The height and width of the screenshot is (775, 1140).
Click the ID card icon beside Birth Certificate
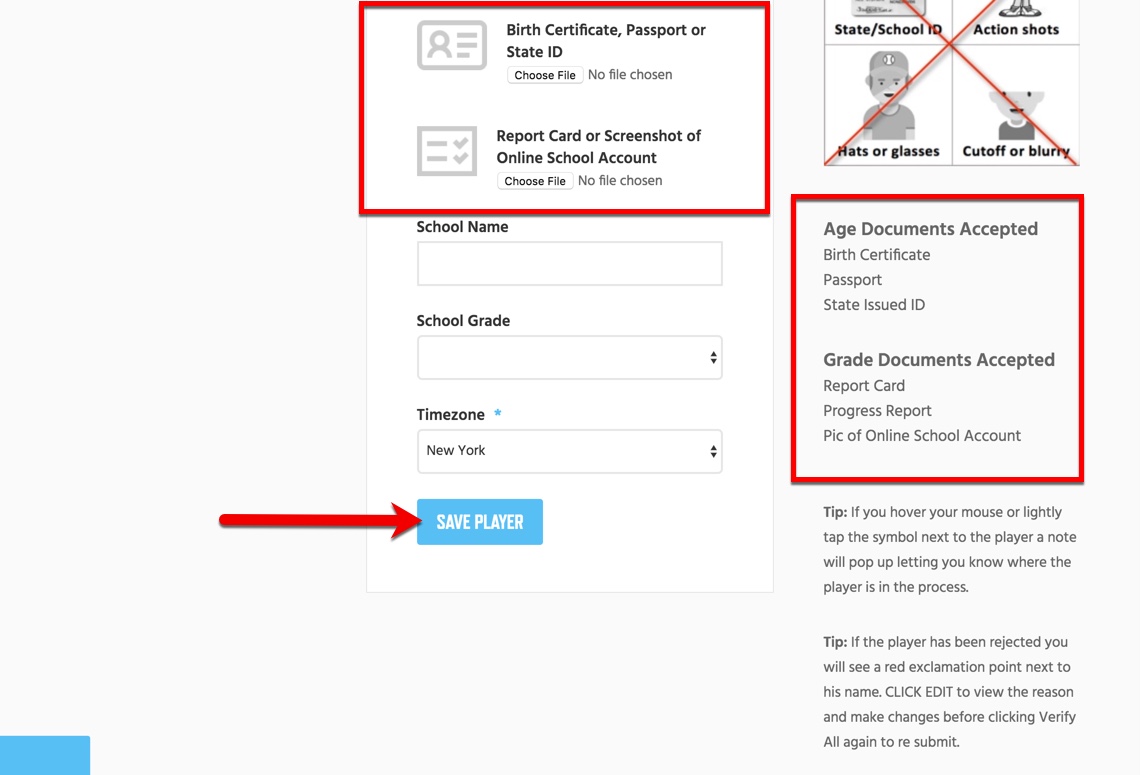click(x=451, y=45)
